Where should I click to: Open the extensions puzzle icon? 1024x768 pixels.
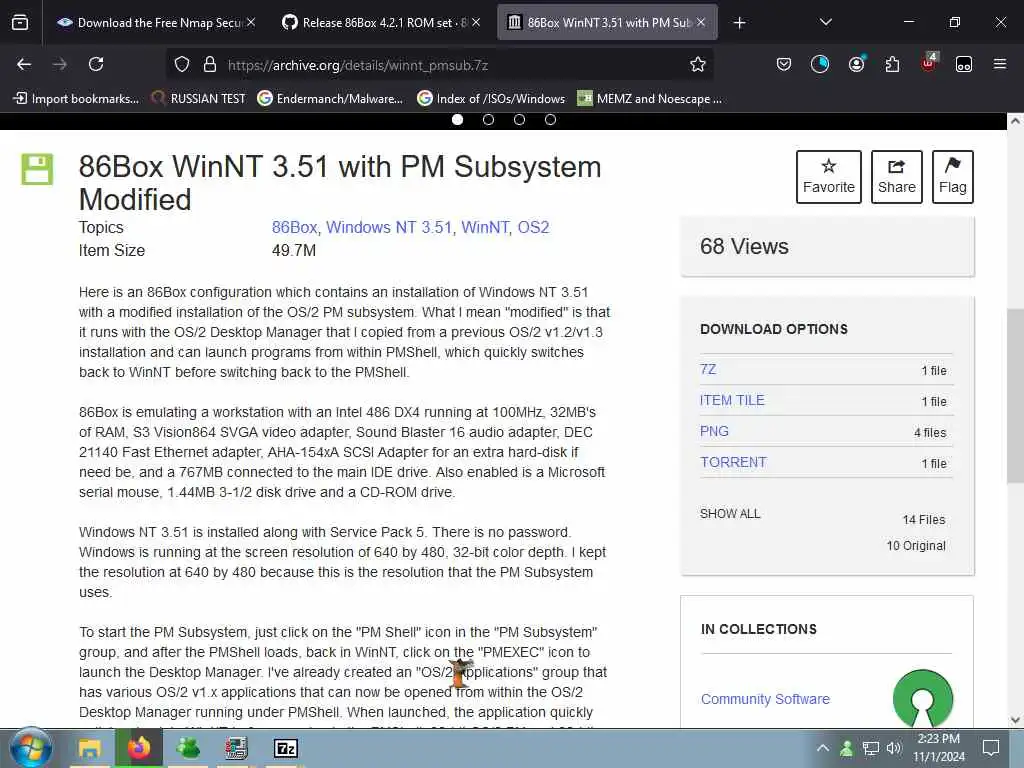click(892, 64)
